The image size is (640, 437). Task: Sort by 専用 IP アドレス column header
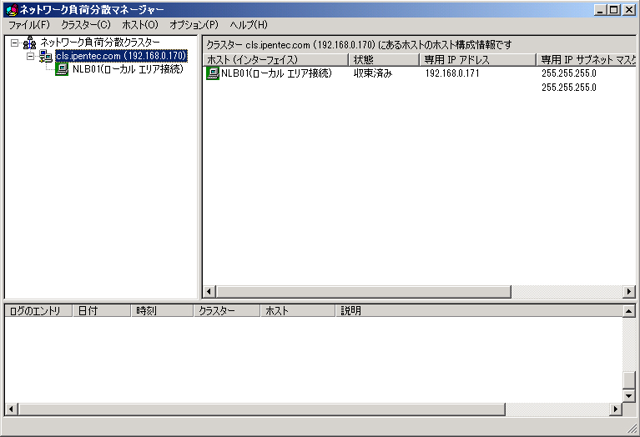pyautogui.click(x=478, y=60)
